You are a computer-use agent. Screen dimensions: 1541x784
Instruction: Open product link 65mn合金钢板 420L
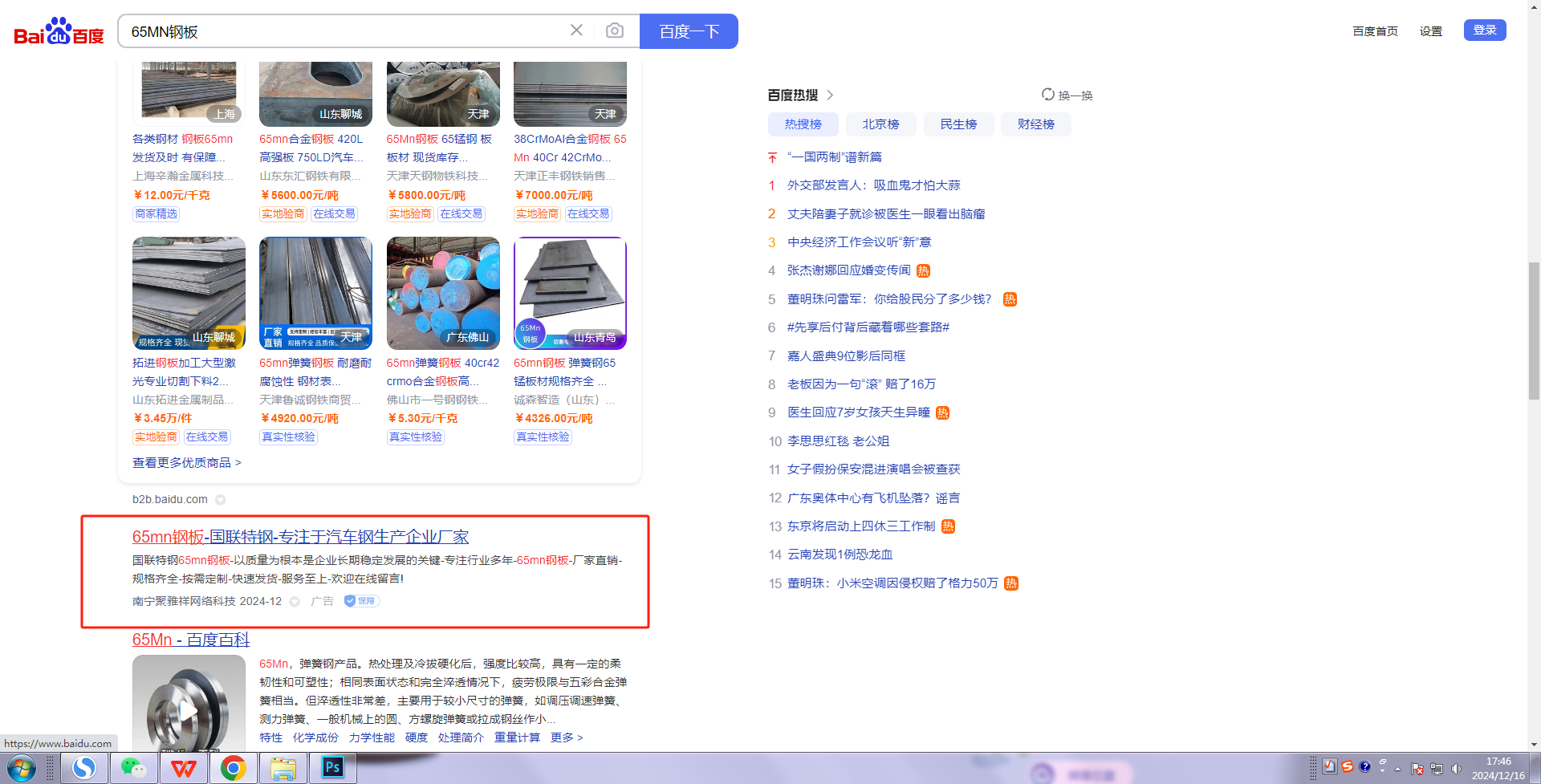pyautogui.click(x=311, y=148)
